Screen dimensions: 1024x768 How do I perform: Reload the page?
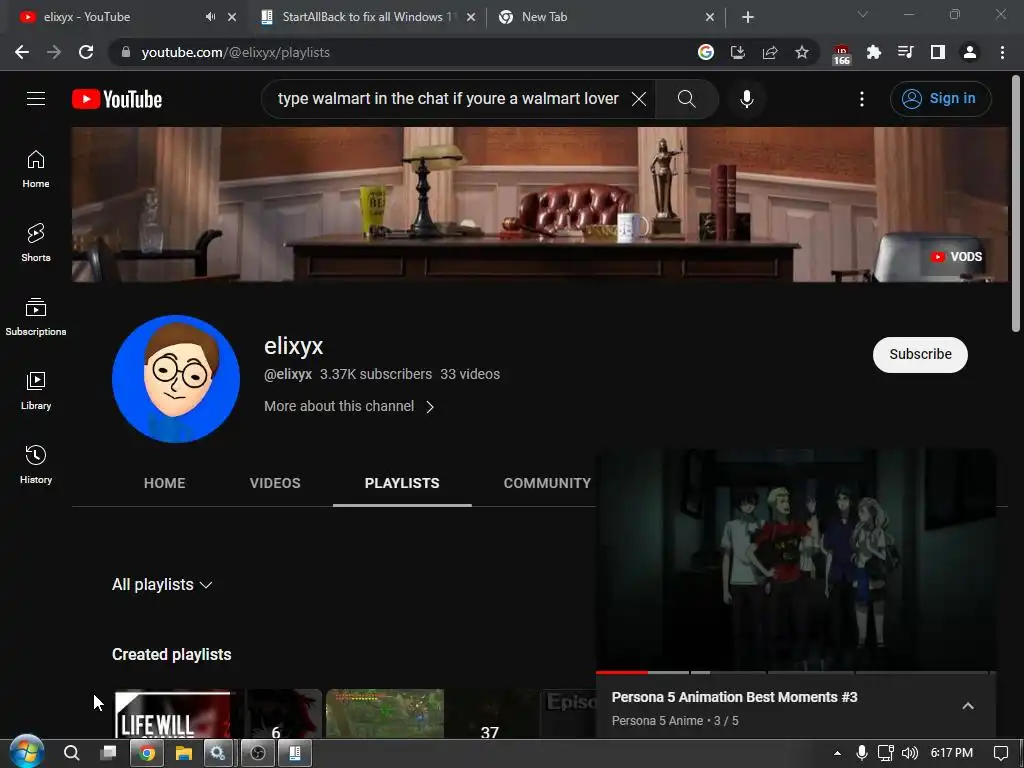[86, 52]
